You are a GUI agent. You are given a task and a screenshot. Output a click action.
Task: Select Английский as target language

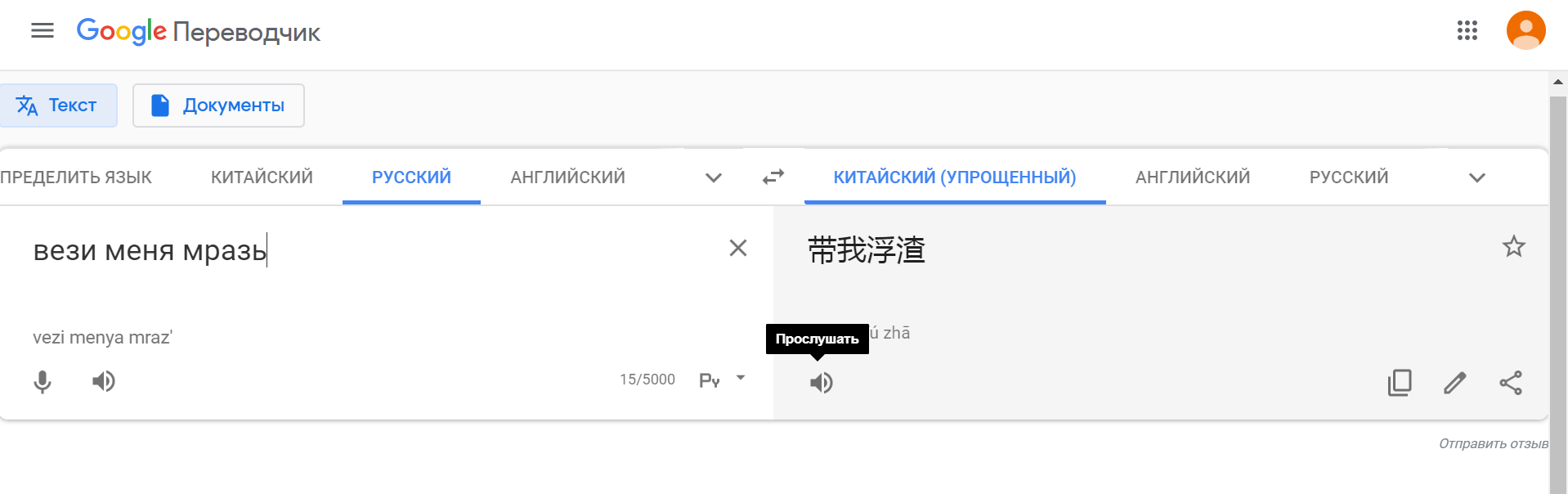coord(1193,177)
